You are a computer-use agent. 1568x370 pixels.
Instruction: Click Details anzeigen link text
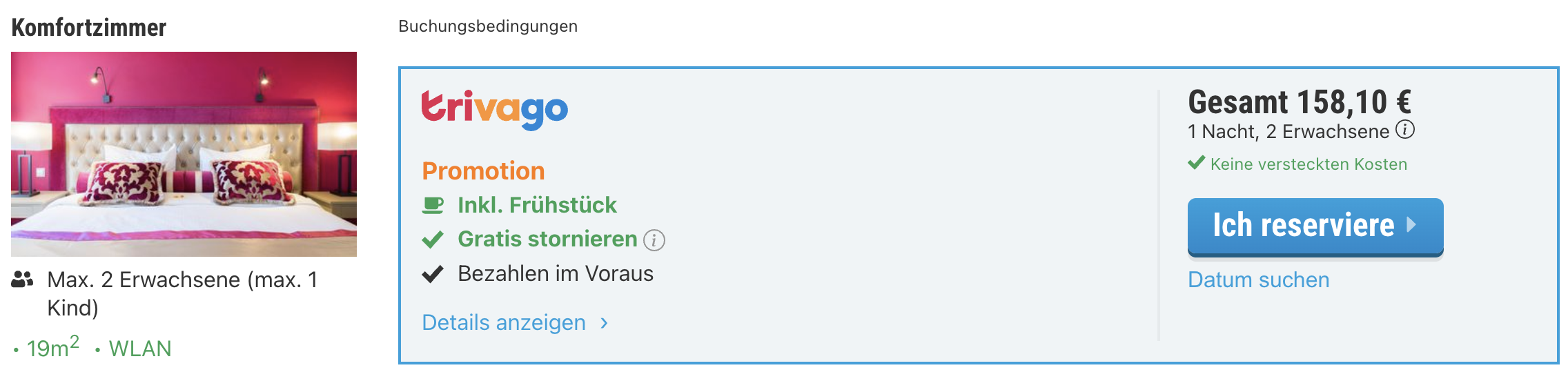[504, 322]
